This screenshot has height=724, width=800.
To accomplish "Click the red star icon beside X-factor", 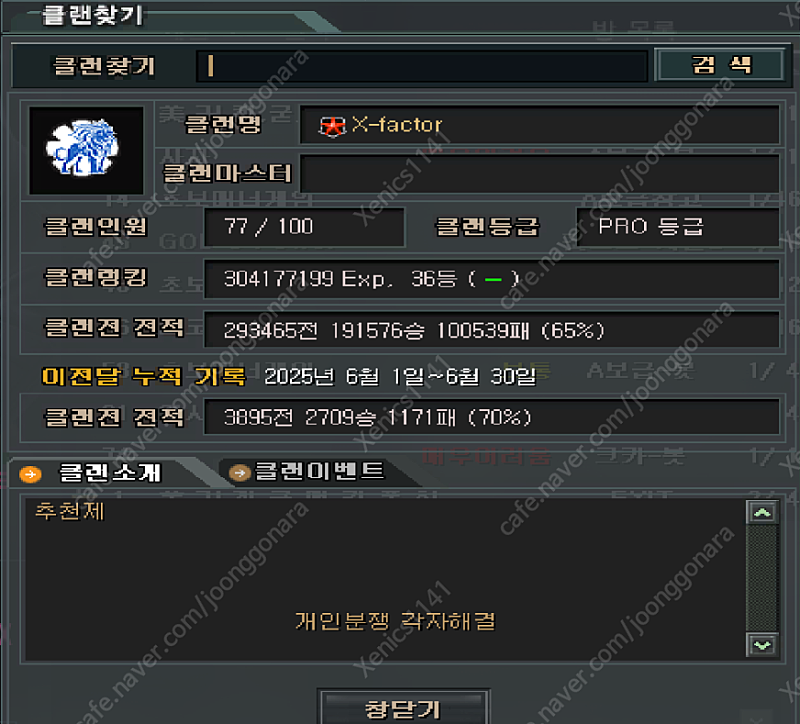I will (x=332, y=127).
